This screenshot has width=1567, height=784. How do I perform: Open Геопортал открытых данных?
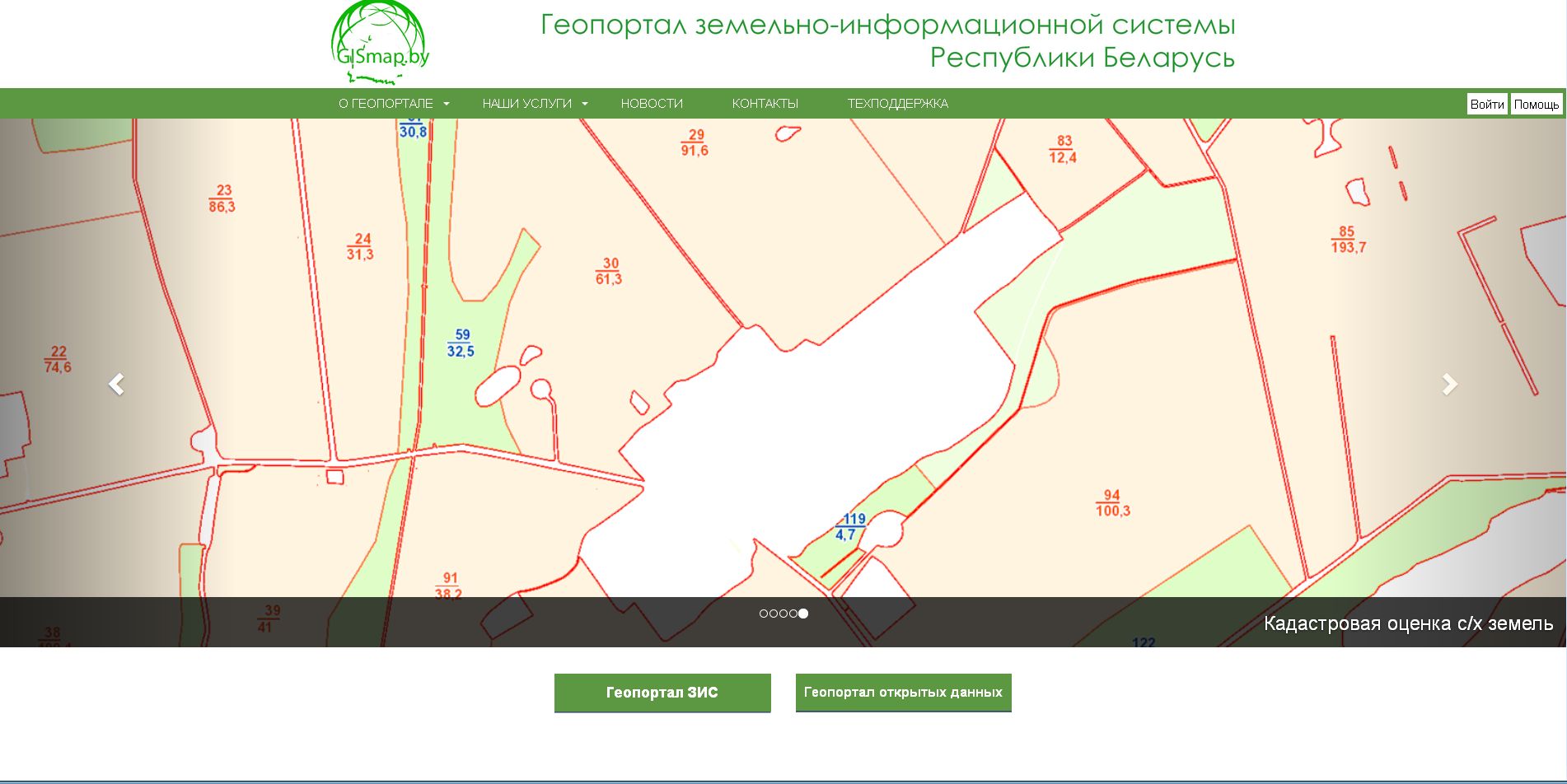click(903, 693)
